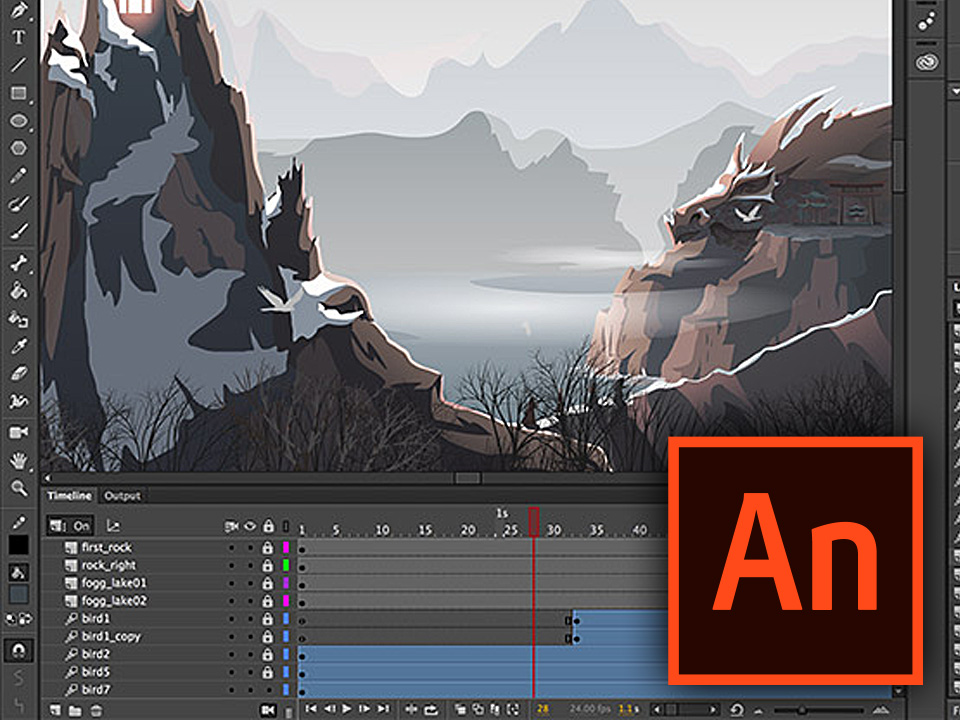Select the Pencil tool

(19, 176)
